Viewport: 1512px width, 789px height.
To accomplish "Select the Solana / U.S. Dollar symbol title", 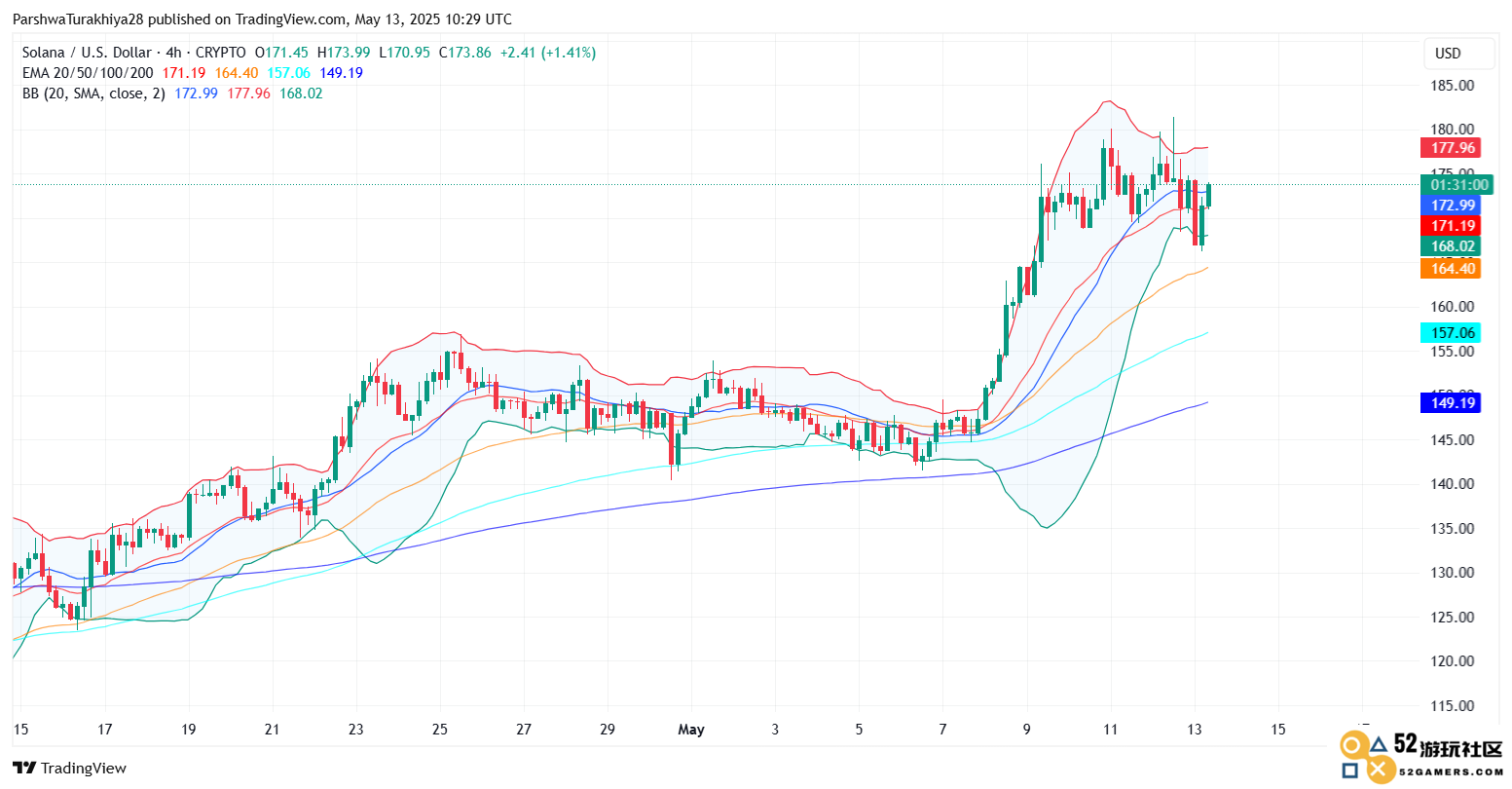I will [x=87, y=53].
